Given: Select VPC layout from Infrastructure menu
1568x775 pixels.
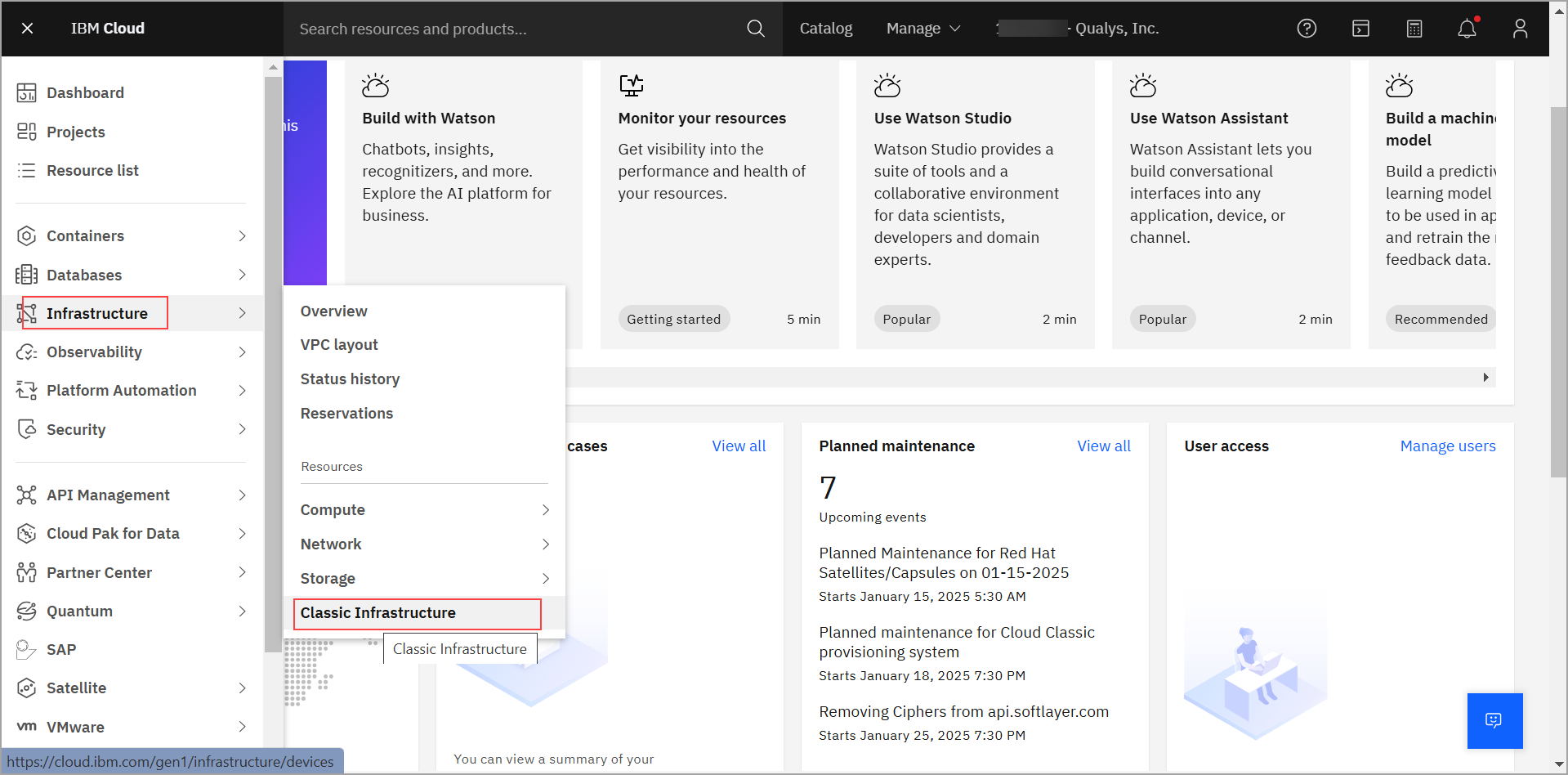Looking at the screenshot, I should [x=339, y=345].
